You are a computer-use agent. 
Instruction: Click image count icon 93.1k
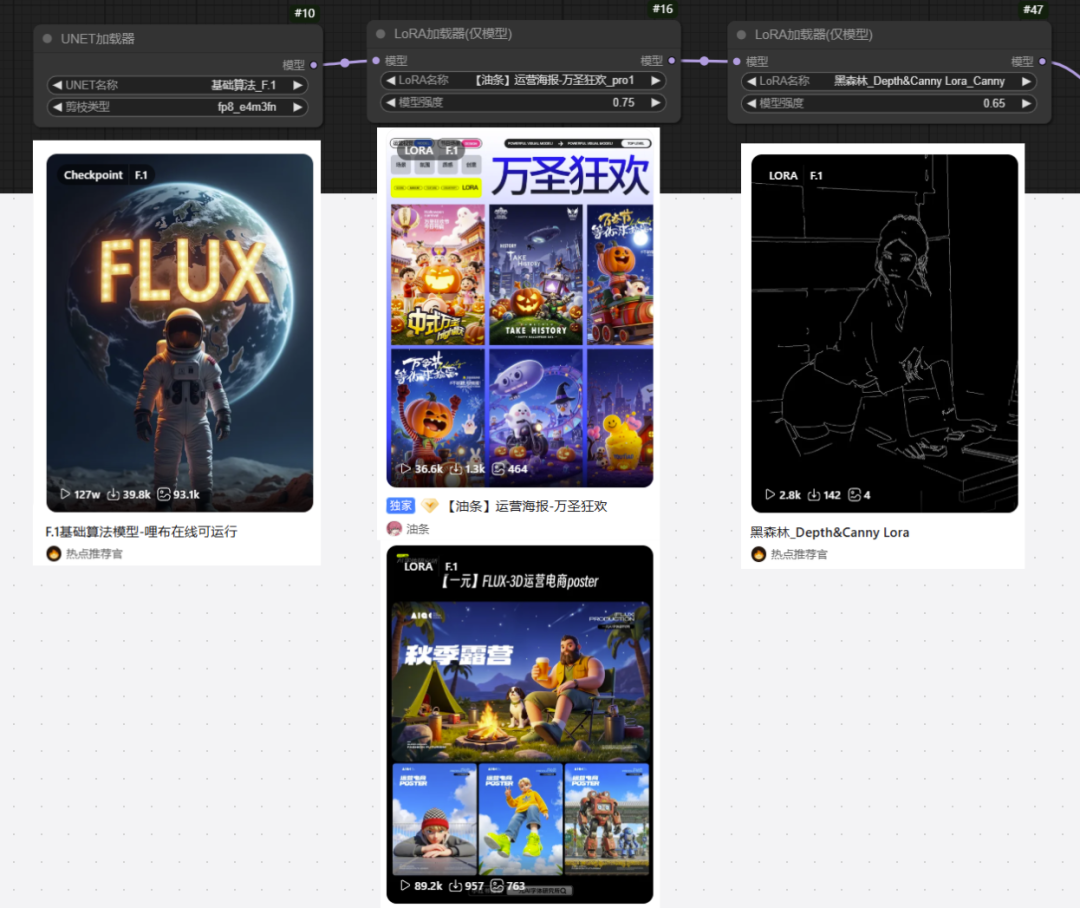click(164, 494)
